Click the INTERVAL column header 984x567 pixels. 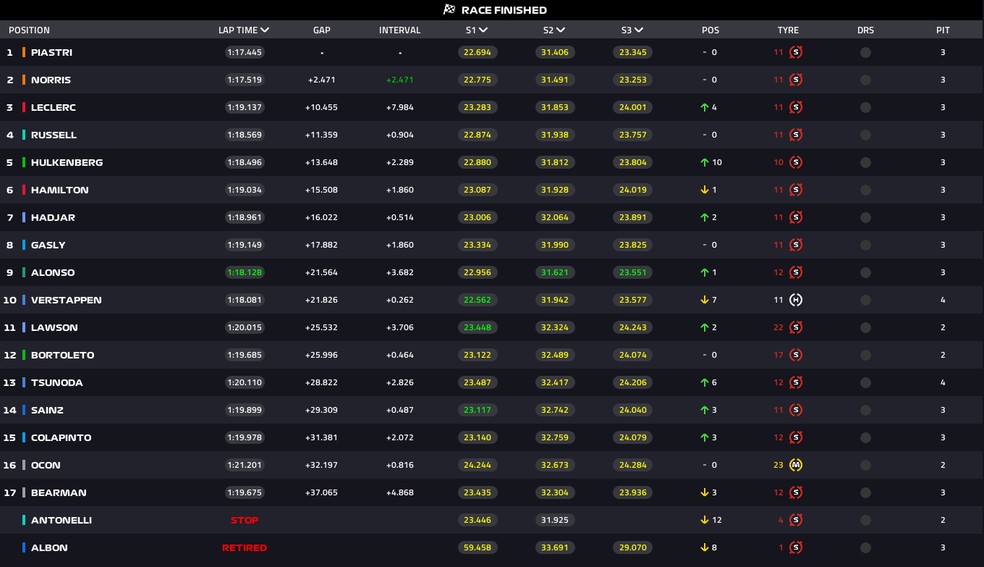(x=400, y=30)
